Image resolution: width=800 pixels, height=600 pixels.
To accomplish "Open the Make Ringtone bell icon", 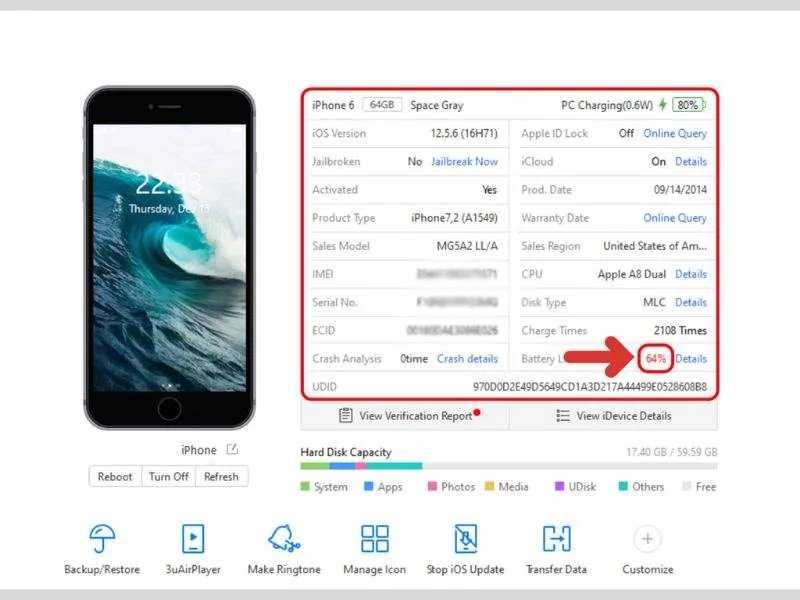I will [x=284, y=538].
